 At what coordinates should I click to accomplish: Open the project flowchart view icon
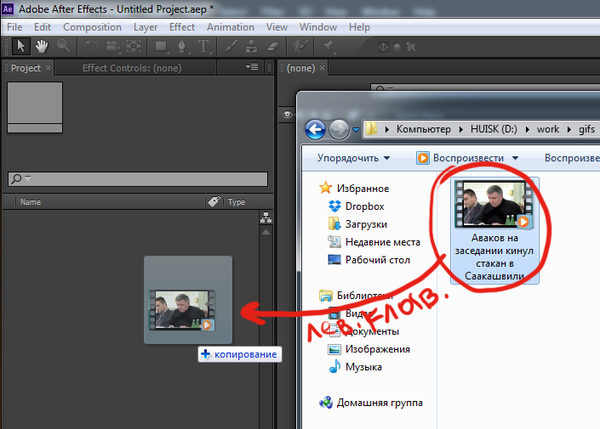tap(266, 218)
